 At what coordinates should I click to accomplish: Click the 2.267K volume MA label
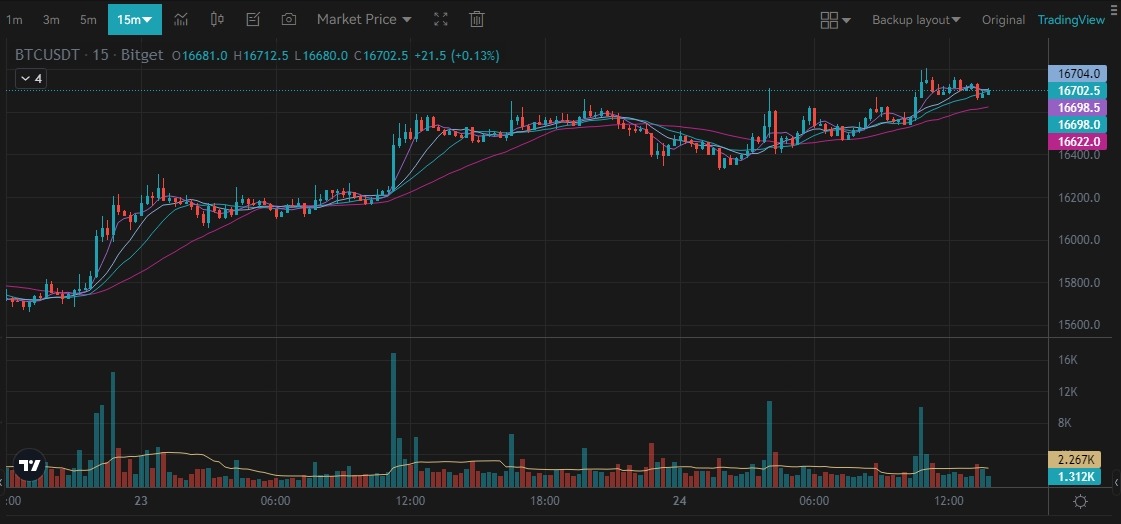(1074, 460)
